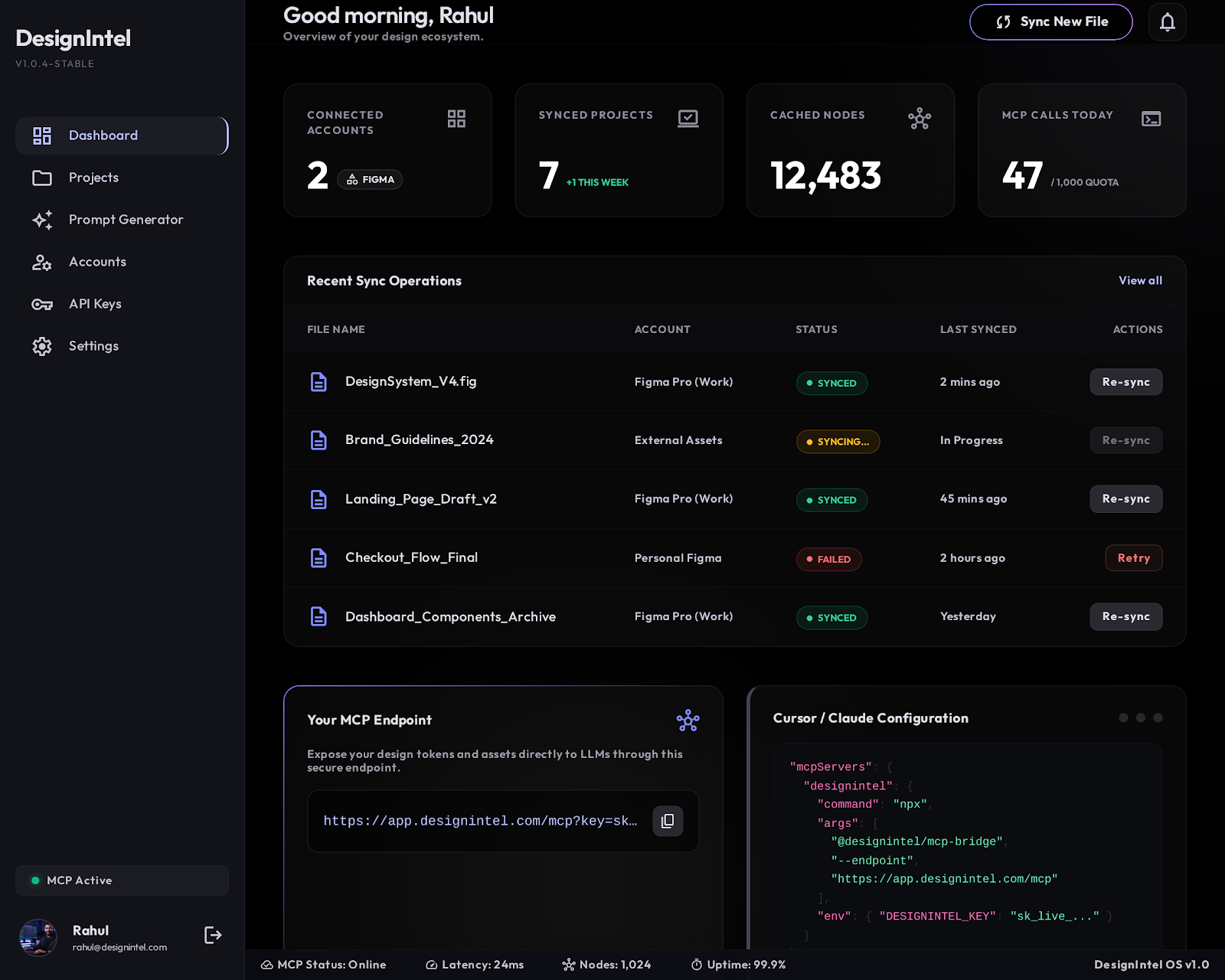Click the MCP endpoint URL field
Viewport: 1225px width, 980px height.
503,821
